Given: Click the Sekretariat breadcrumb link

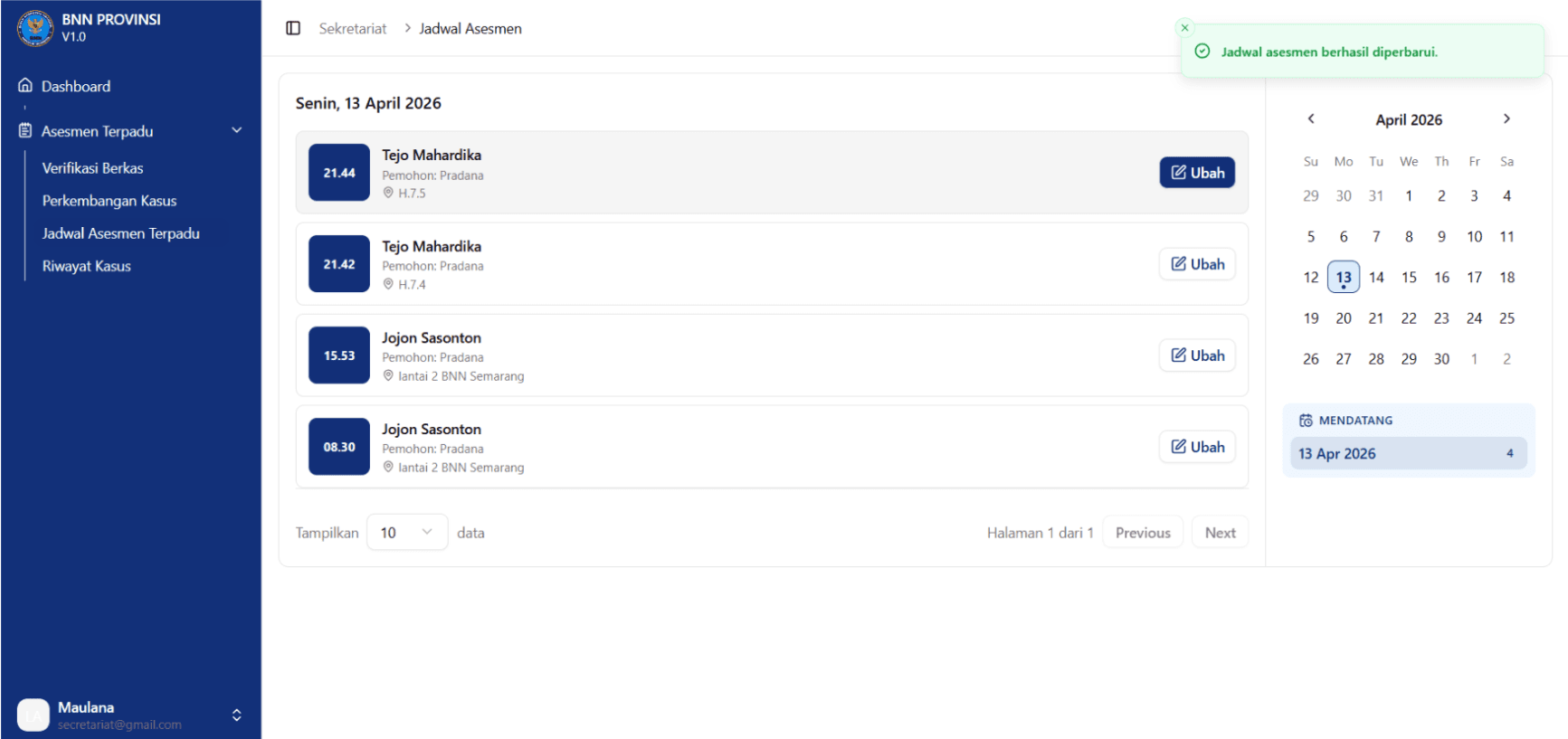Looking at the screenshot, I should (352, 29).
